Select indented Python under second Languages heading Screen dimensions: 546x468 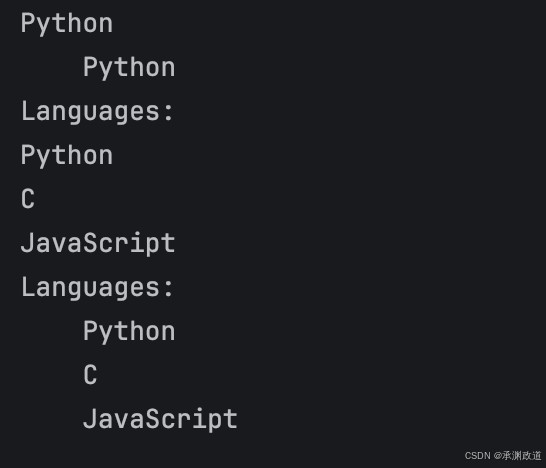point(129,332)
